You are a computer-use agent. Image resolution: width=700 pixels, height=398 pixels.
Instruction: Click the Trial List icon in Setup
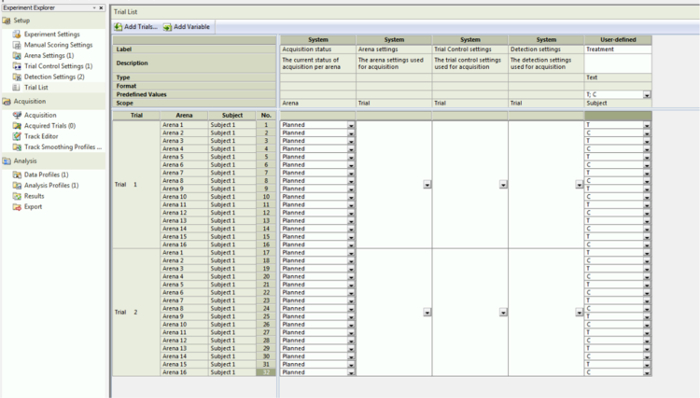pos(17,87)
